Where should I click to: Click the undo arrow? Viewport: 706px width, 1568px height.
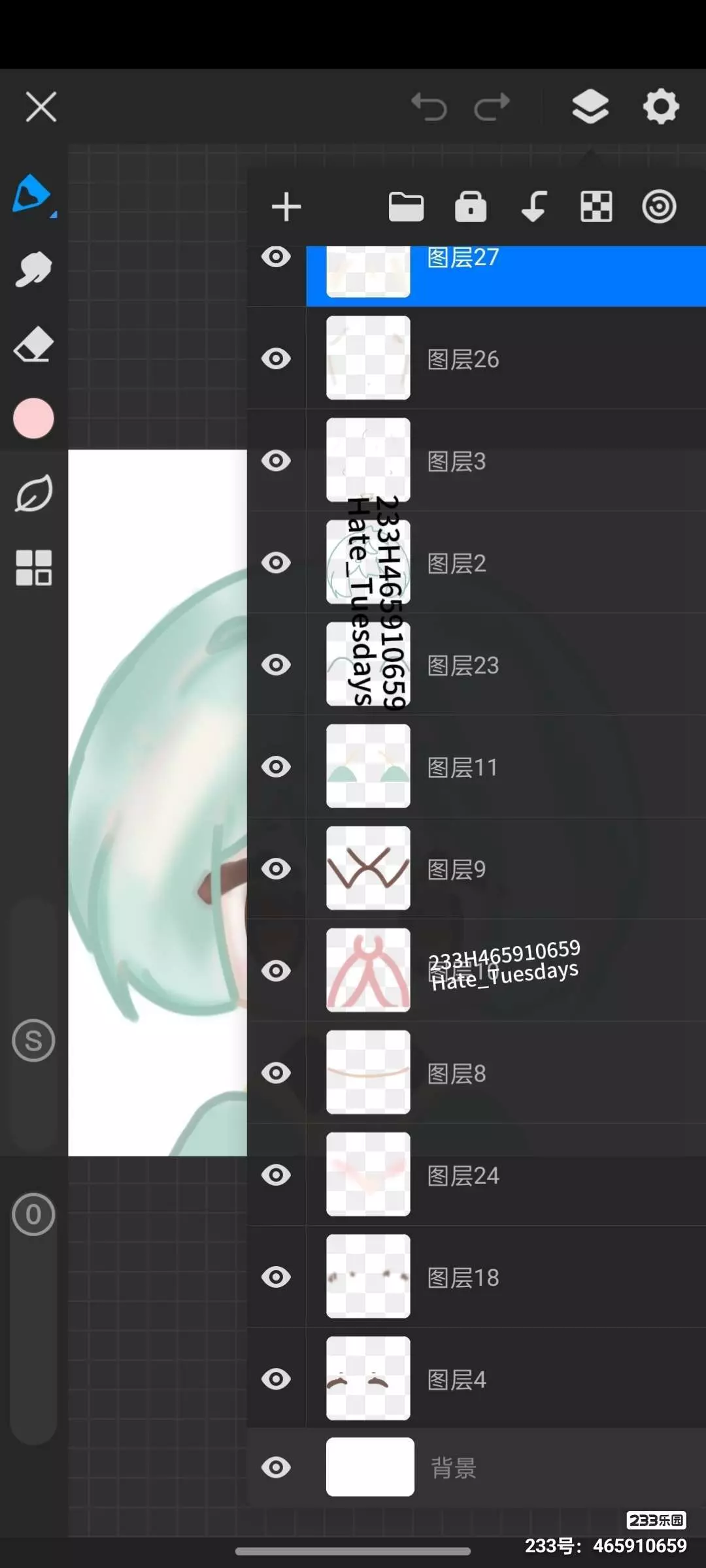pos(429,106)
